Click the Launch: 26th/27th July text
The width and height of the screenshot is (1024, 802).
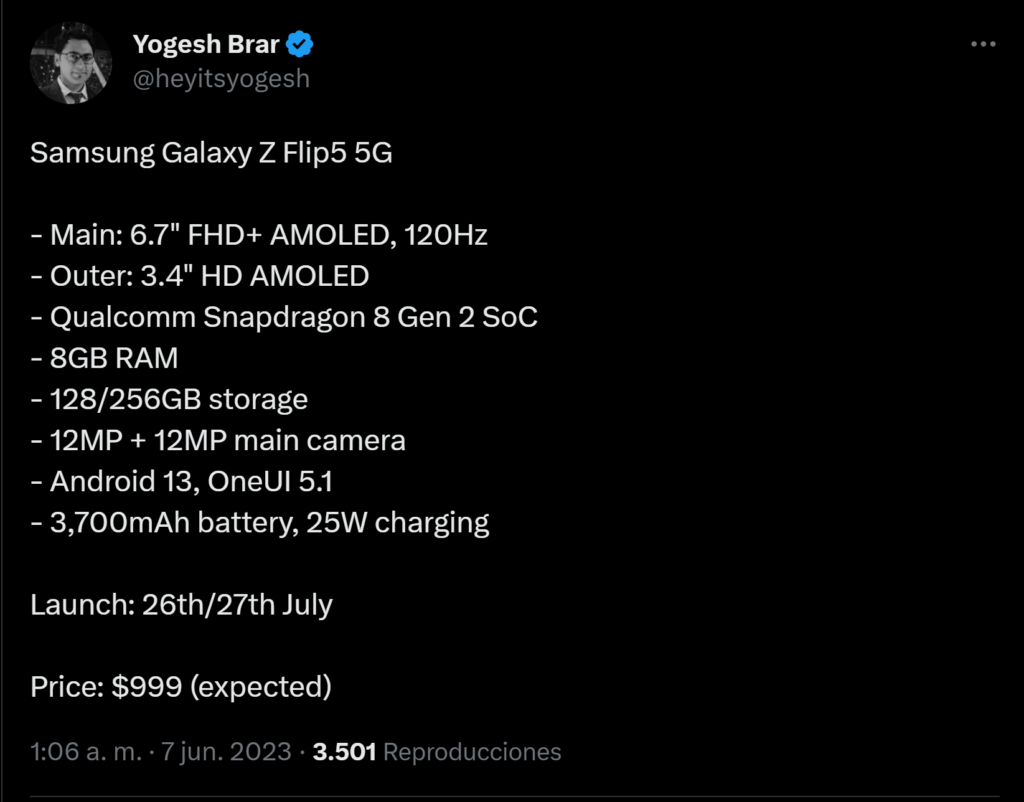[x=181, y=605]
